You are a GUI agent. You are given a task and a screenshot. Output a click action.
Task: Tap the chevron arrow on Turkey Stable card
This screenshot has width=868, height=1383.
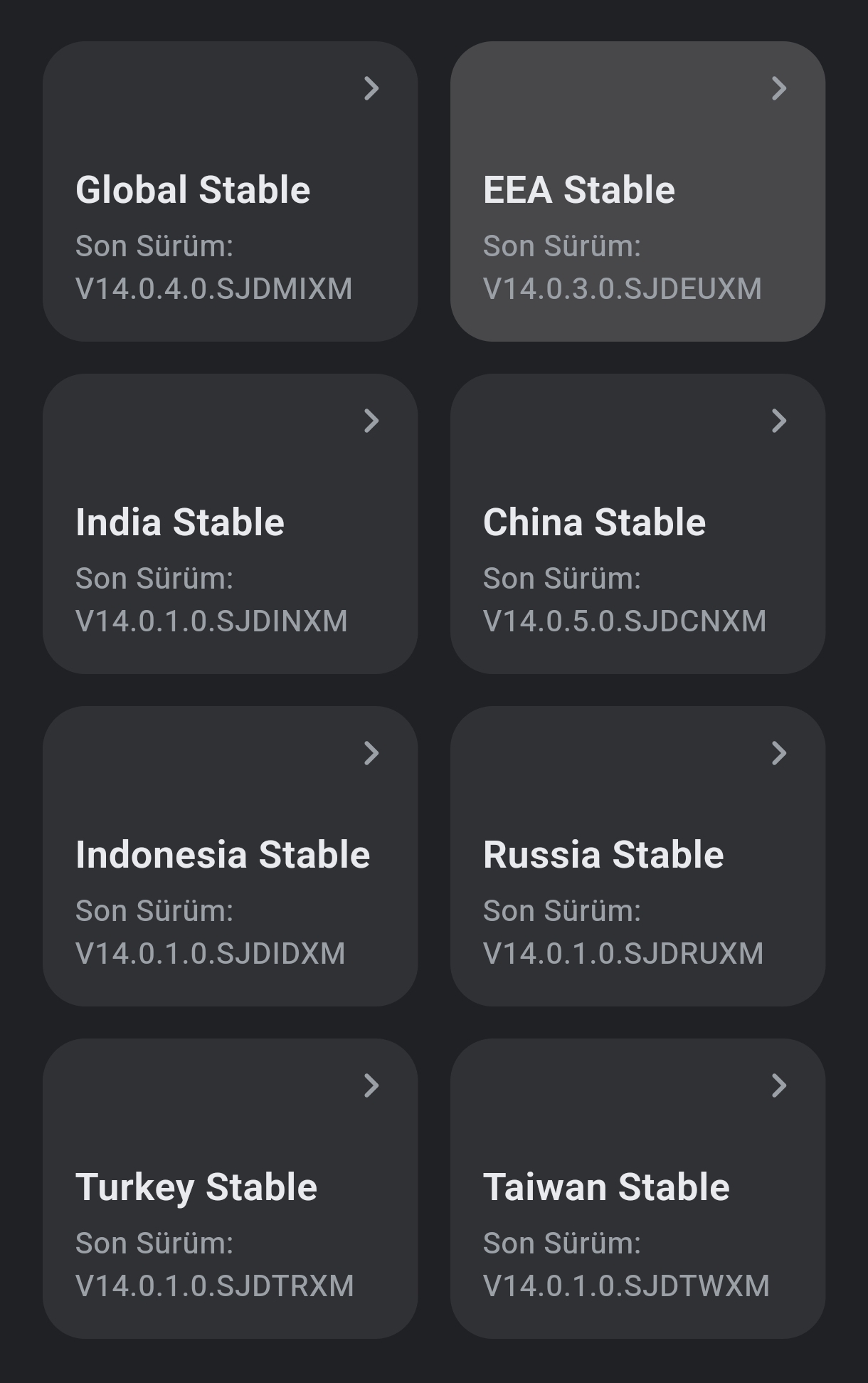tap(371, 1085)
